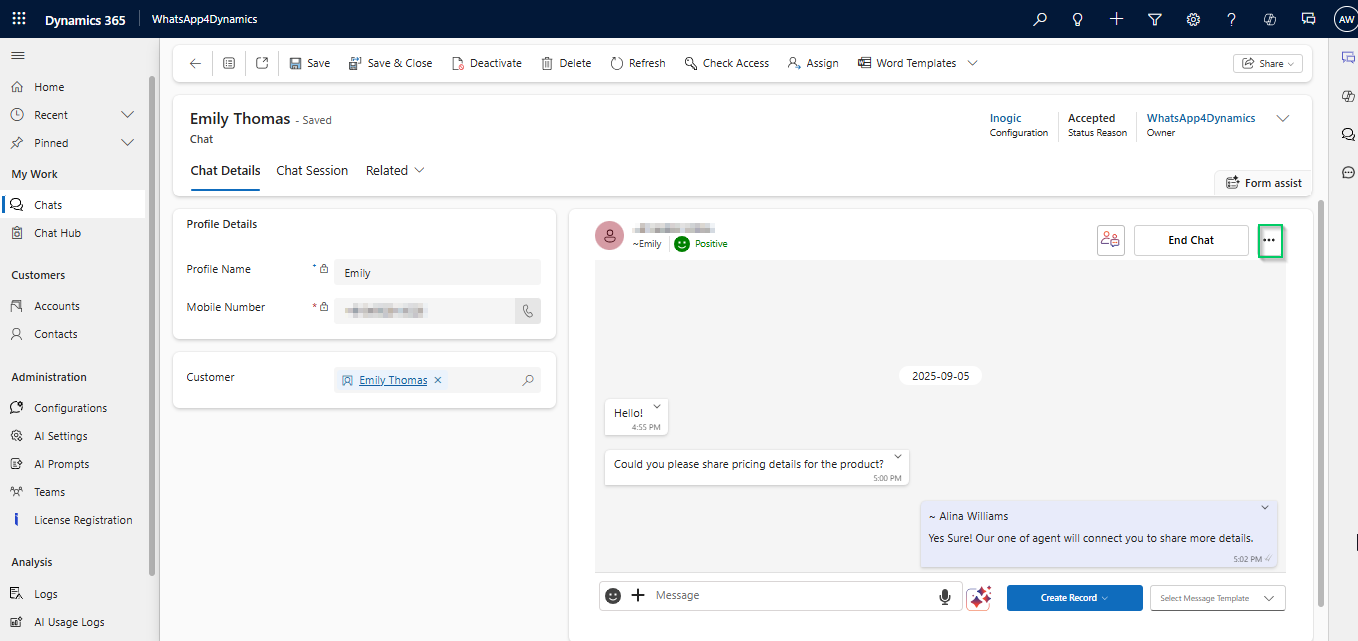Switch to the Chat Session tab
The height and width of the screenshot is (641, 1358).
(x=312, y=171)
